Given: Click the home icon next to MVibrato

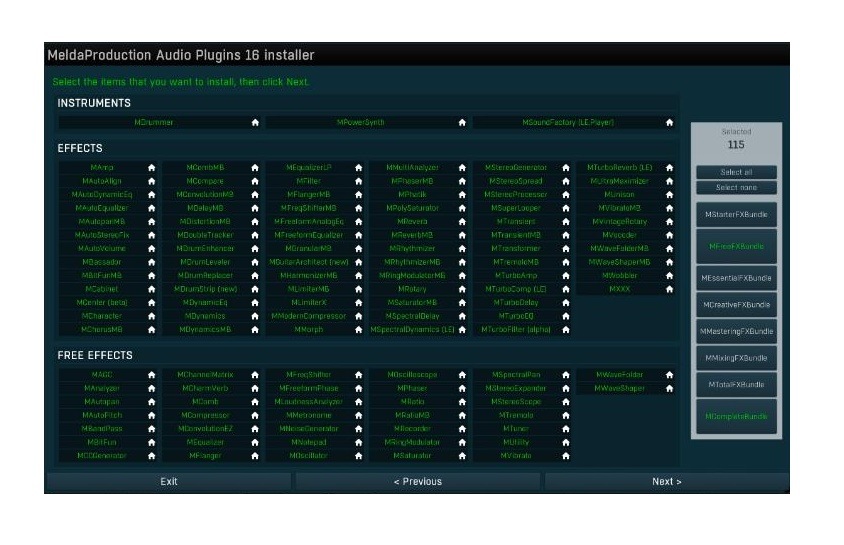Looking at the screenshot, I should (566, 456).
